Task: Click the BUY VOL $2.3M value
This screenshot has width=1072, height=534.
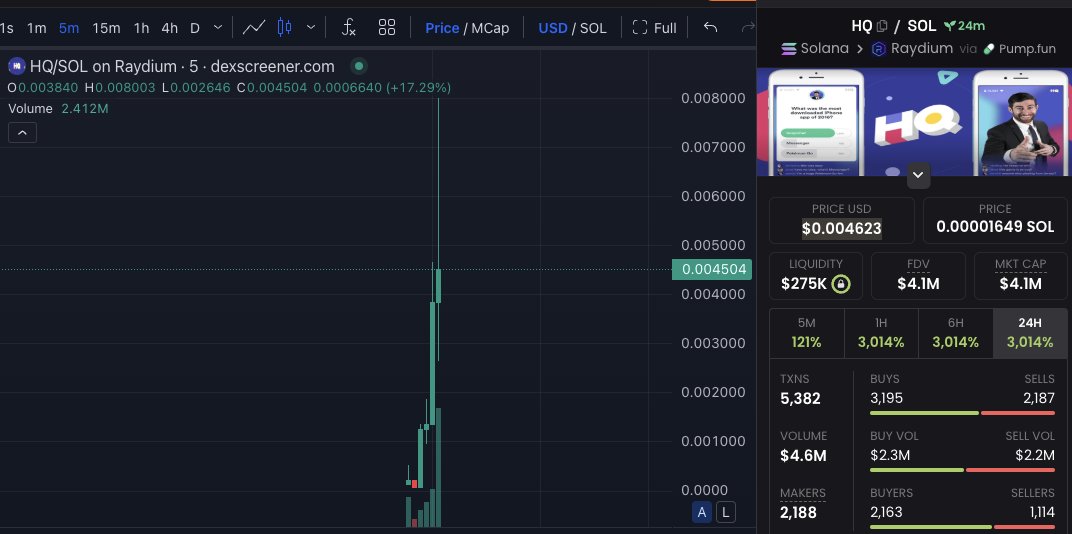Action: pyautogui.click(x=890, y=455)
